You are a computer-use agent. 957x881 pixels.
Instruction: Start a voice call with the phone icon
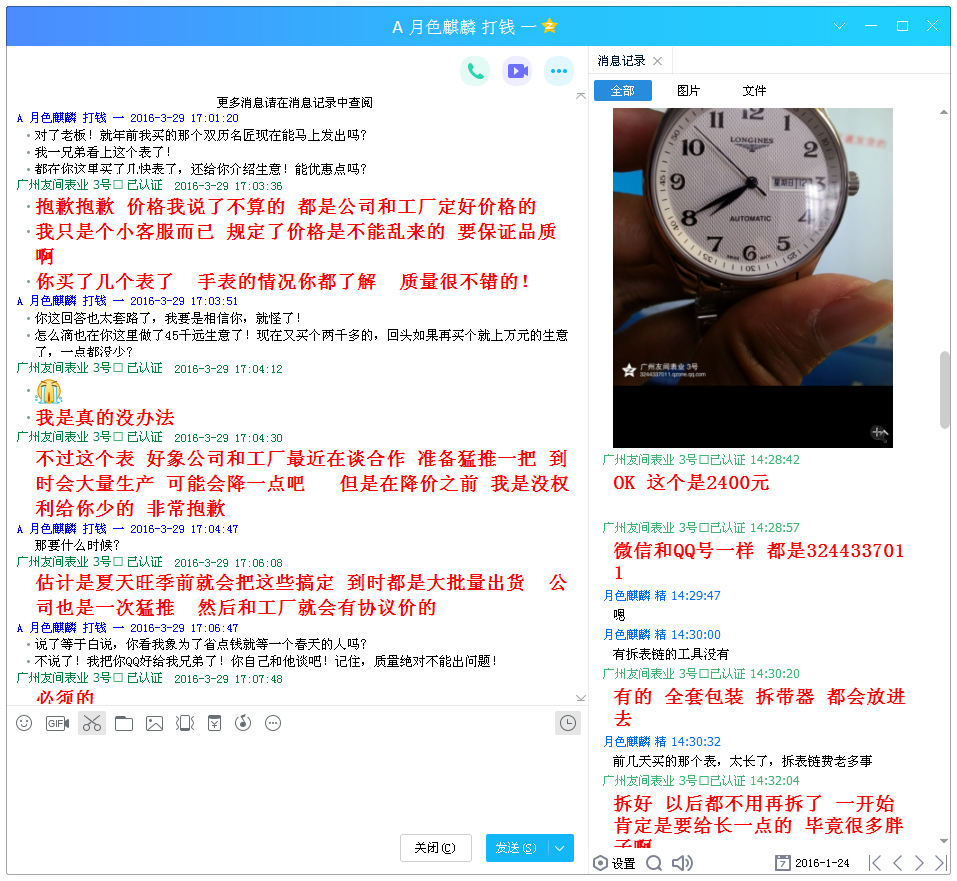pos(475,71)
